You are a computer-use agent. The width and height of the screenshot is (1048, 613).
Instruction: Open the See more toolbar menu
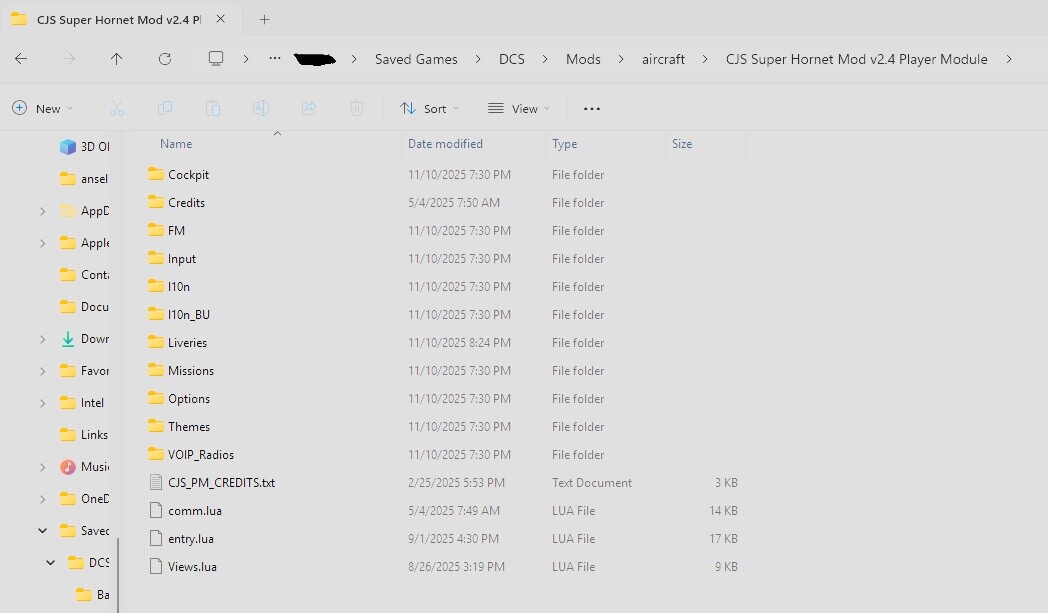tap(592, 108)
